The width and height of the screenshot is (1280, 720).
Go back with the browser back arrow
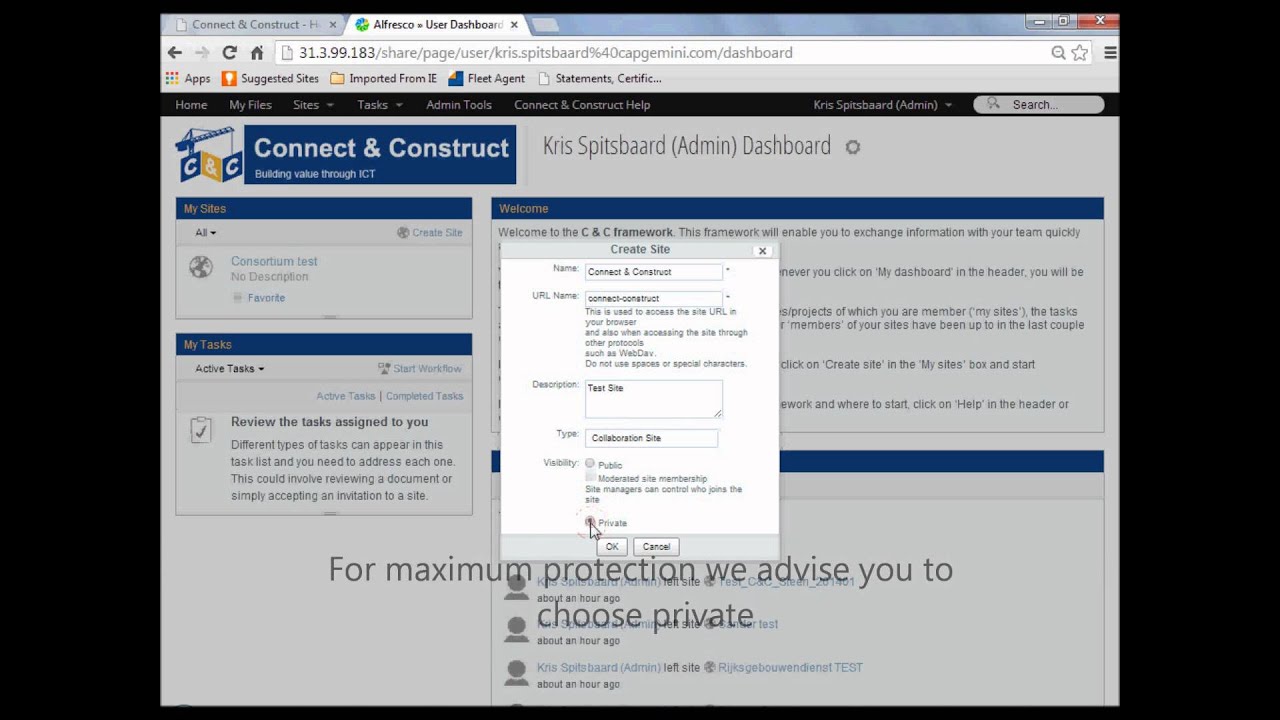[x=175, y=53]
